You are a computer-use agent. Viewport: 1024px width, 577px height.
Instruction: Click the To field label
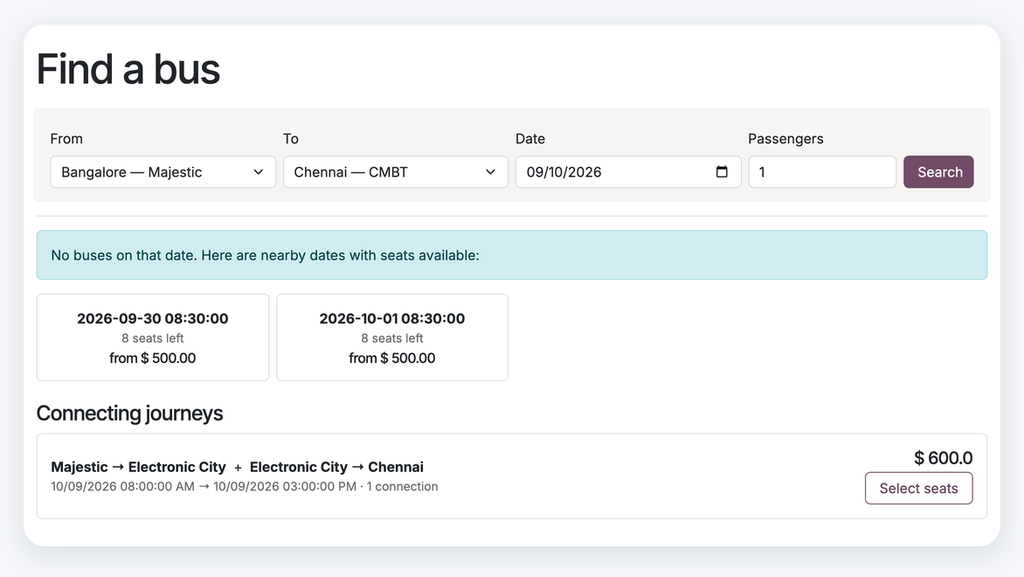pos(291,139)
